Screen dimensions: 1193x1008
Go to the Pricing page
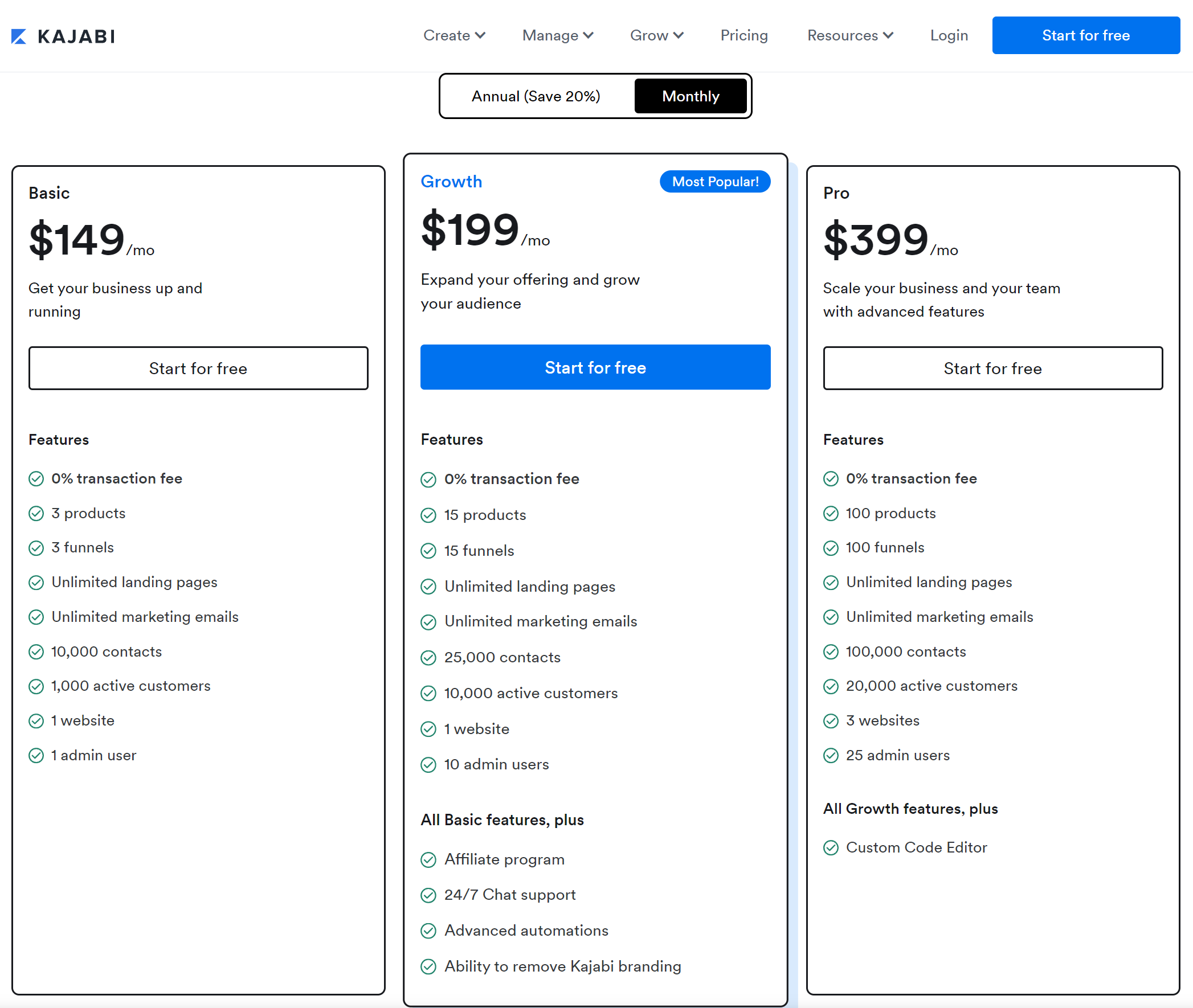click(743, 35)
